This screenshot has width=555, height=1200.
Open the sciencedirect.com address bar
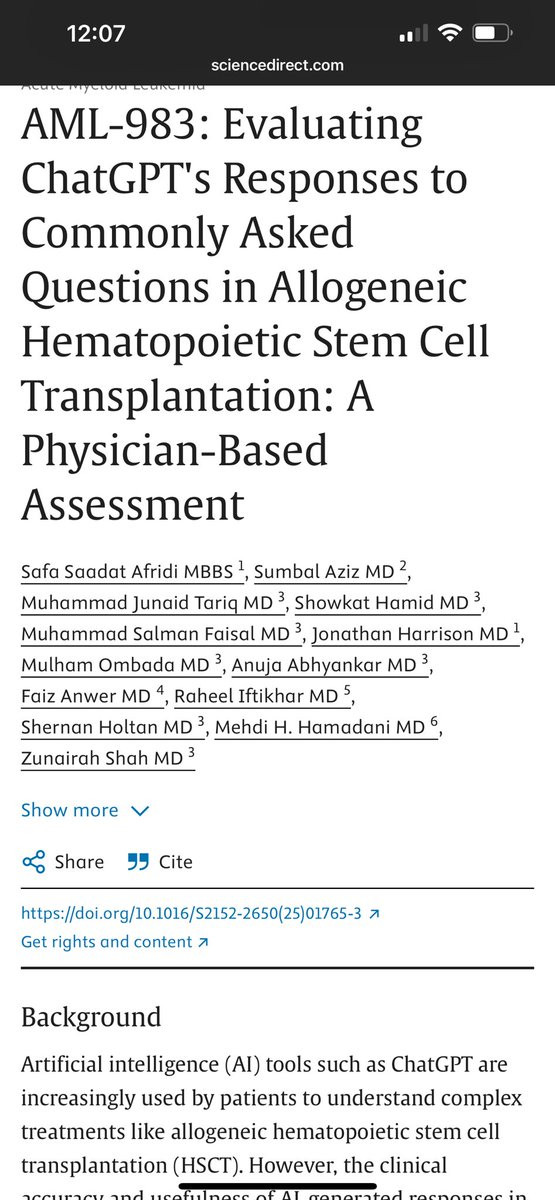pyautogui.click(x=277, y=65)
